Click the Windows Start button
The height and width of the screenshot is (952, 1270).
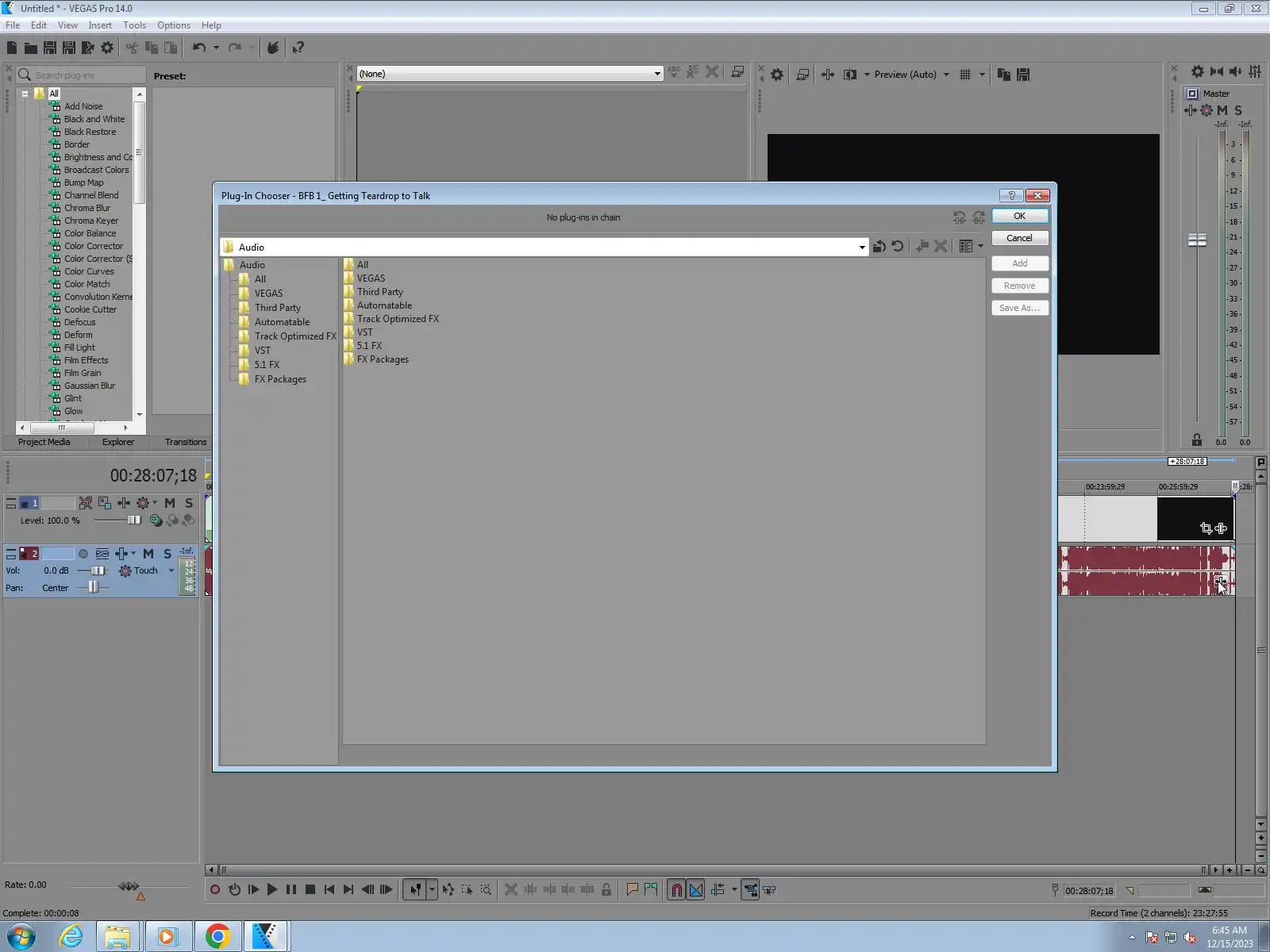click(x=21, y=936)
